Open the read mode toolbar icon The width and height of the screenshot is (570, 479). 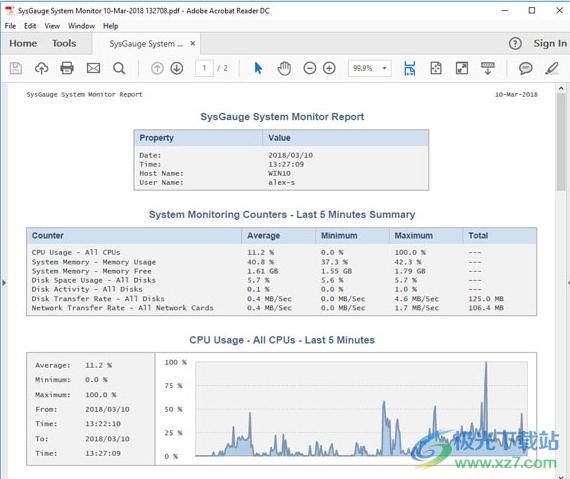point(488,68)
